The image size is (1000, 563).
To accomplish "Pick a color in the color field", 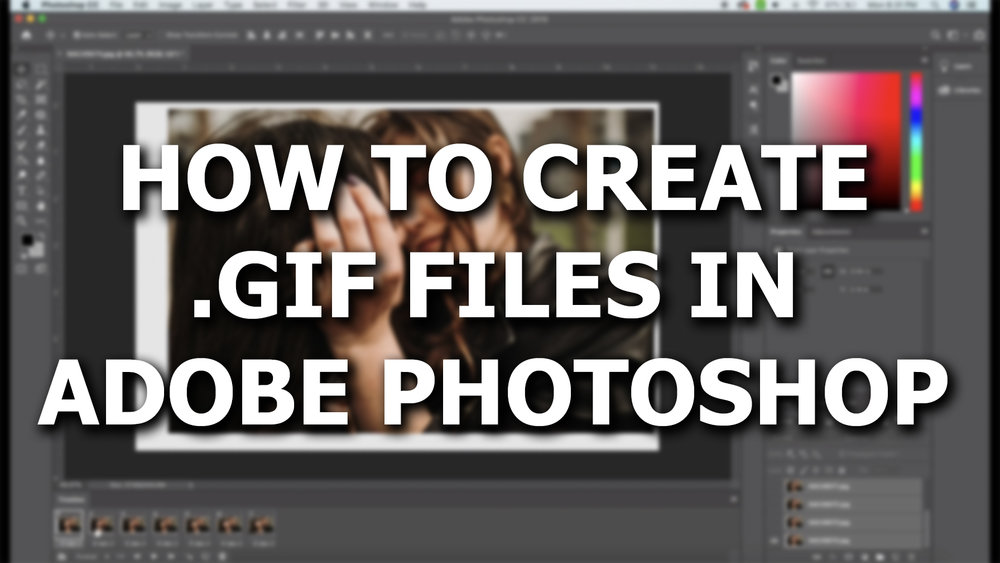I will (x=846, y=141).
